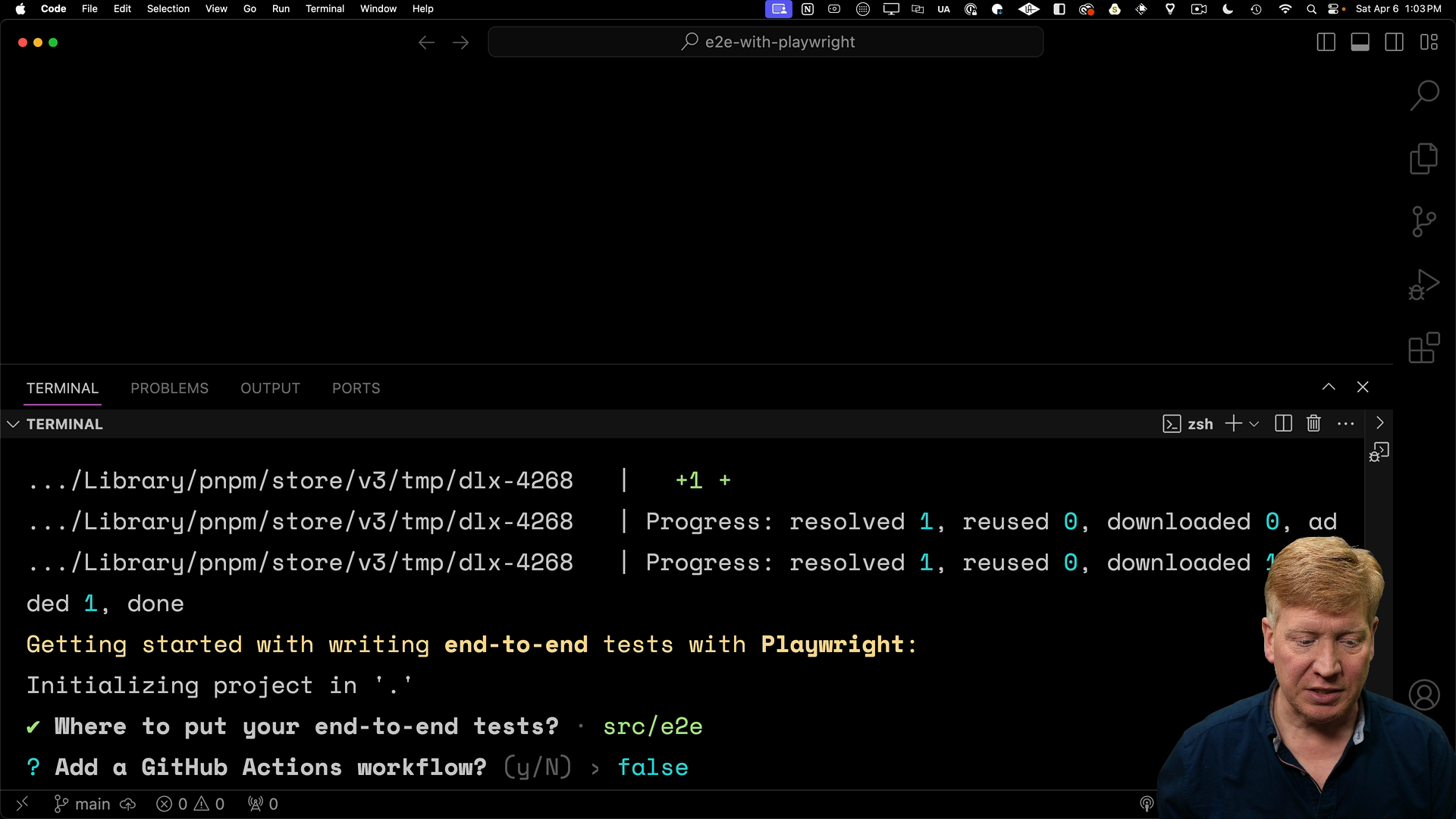Maximize the panel with the up chevron
The image size is (1456, 819).
(x=1329, y=387)
